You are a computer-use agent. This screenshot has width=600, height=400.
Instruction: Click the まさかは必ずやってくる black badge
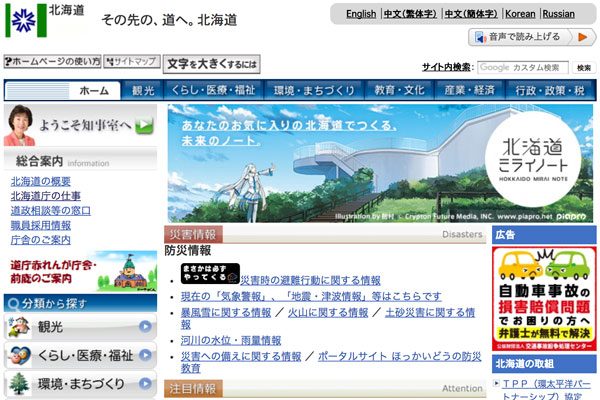point(210,273)
